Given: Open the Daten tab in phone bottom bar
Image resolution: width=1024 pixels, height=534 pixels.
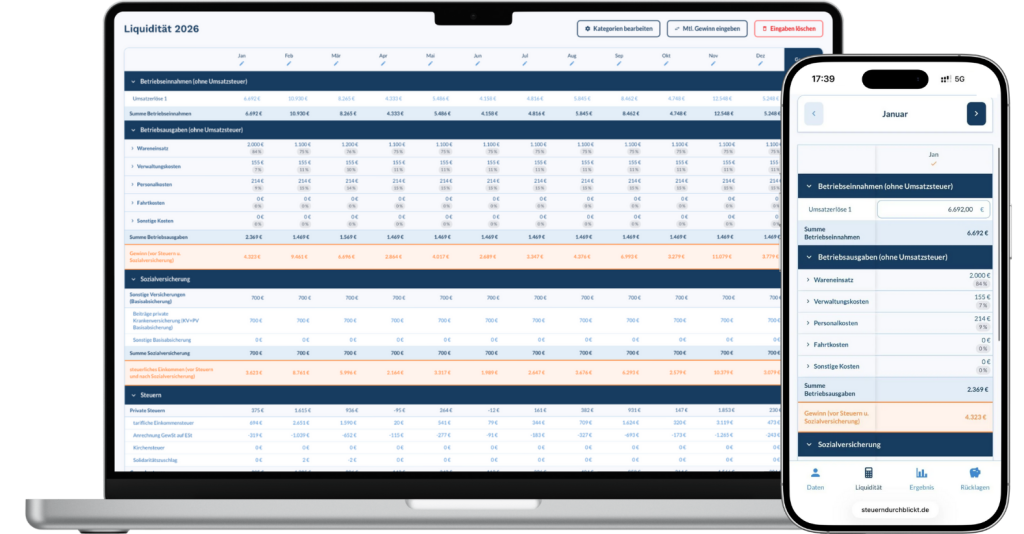Looking at the screenshot, I should pos(815,478).
